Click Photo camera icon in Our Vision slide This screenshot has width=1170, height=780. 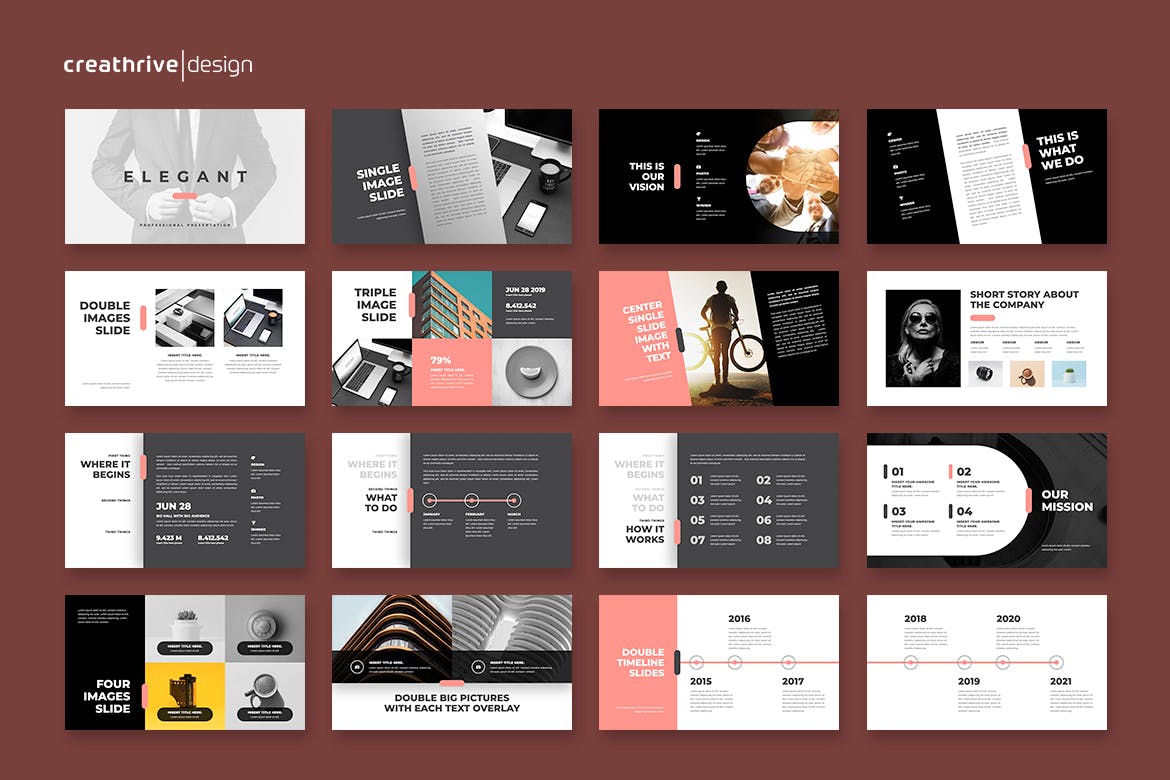pos(700,168)
